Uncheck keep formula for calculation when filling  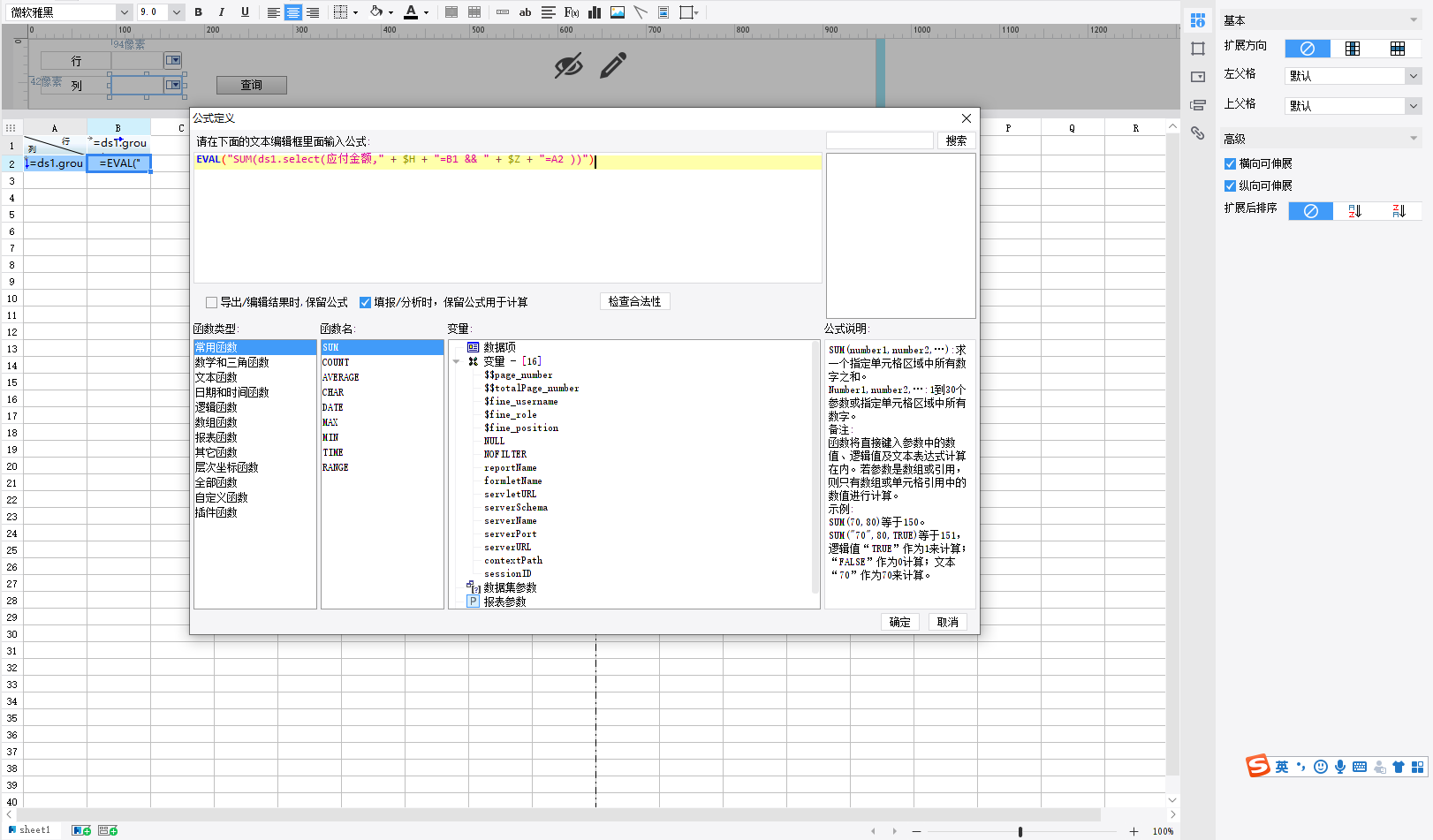tap(365, 303)
